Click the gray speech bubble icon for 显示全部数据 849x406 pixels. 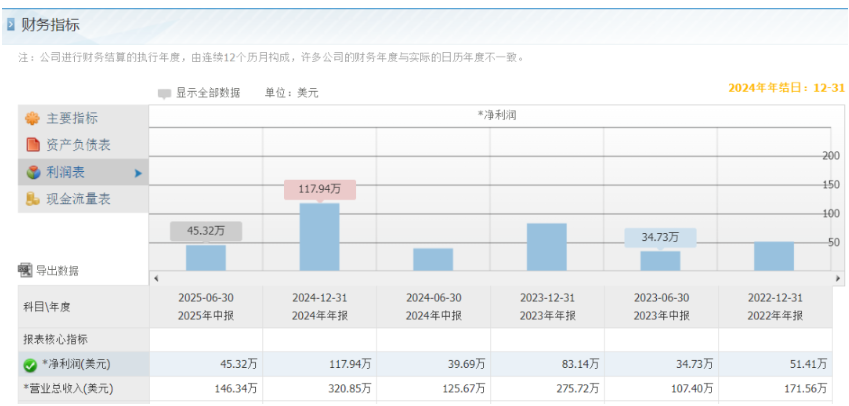coord(164,94)
